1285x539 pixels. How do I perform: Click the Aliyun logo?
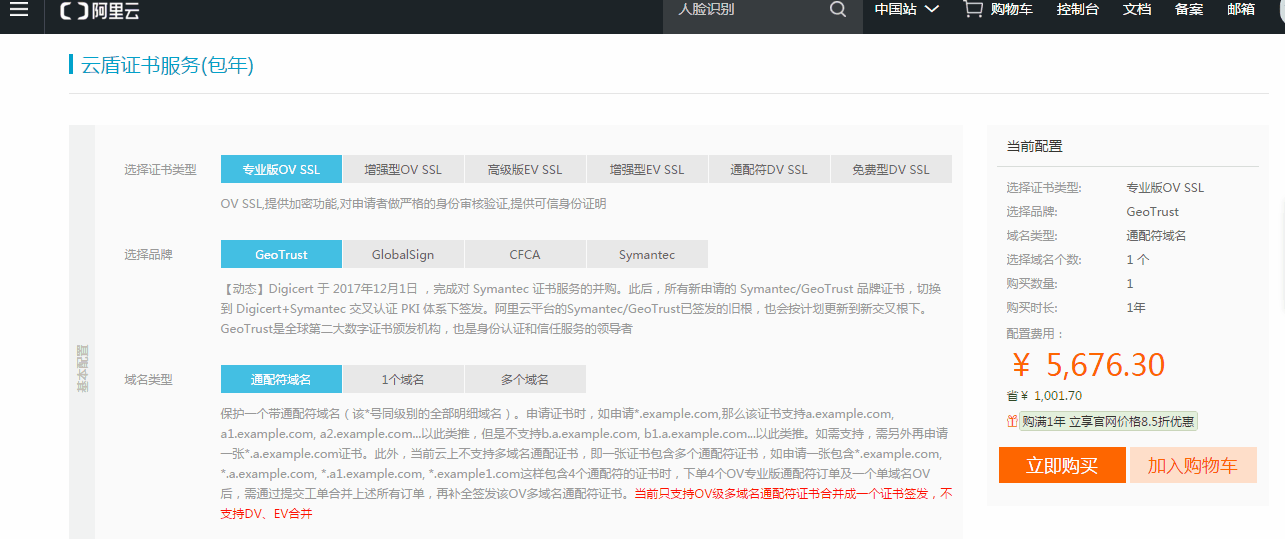click(x=98, y=10)
